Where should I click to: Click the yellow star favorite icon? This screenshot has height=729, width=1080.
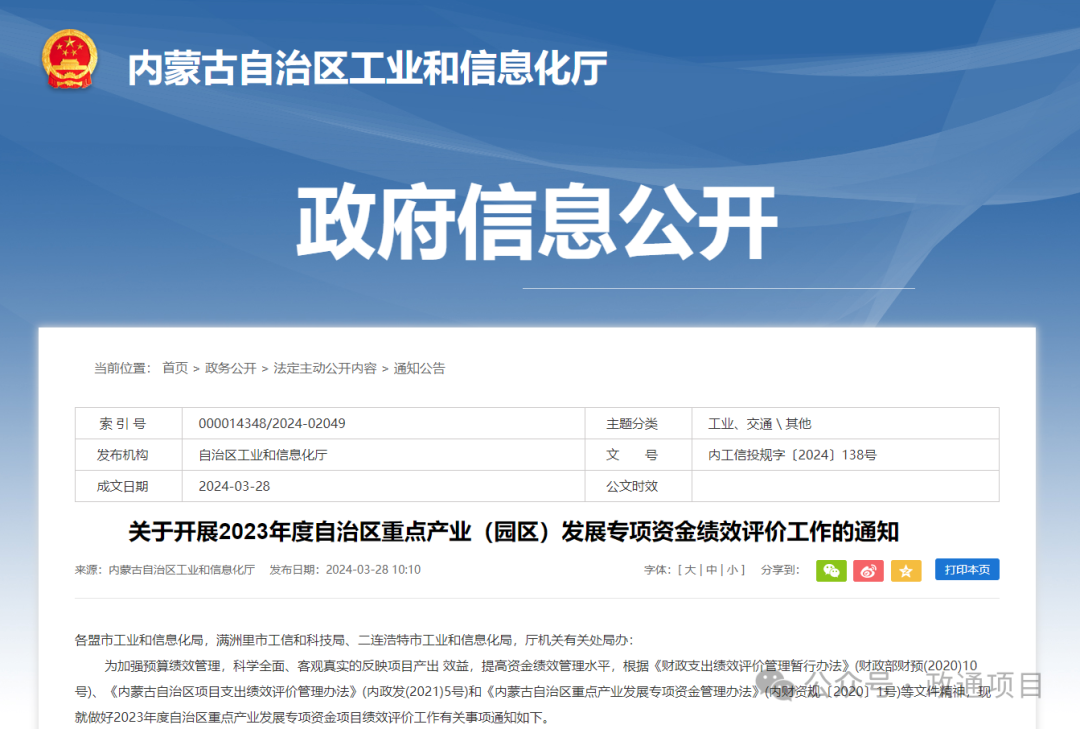906,571
